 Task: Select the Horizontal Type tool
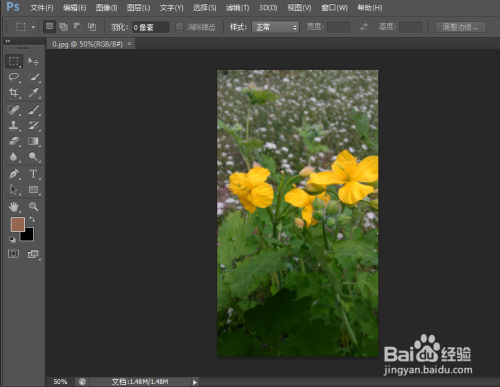coord(33,174)
